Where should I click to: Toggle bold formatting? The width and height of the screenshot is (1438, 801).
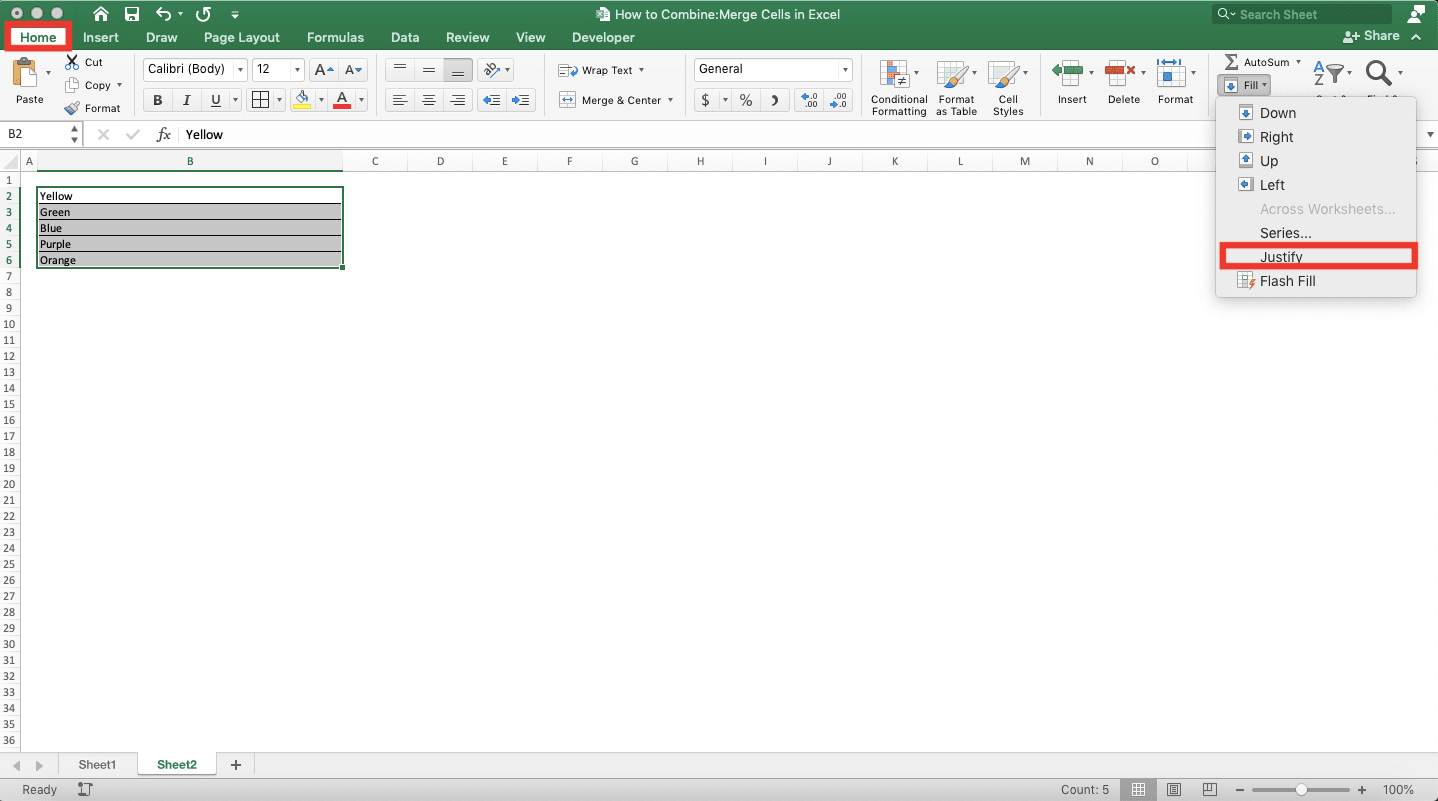pyautogui.click(x=157, y=100)
